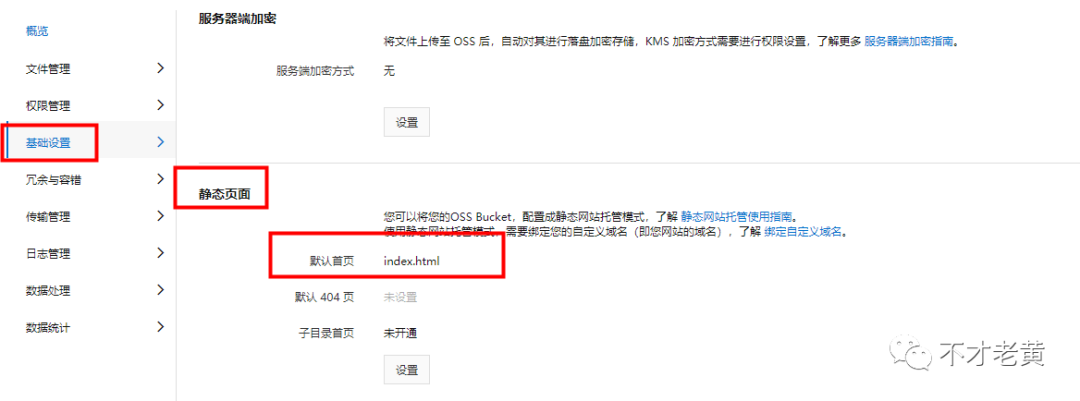1080x401 pixels.
Task: Expand the 权限管理 chevron arrow
Action: pos(160,105)
